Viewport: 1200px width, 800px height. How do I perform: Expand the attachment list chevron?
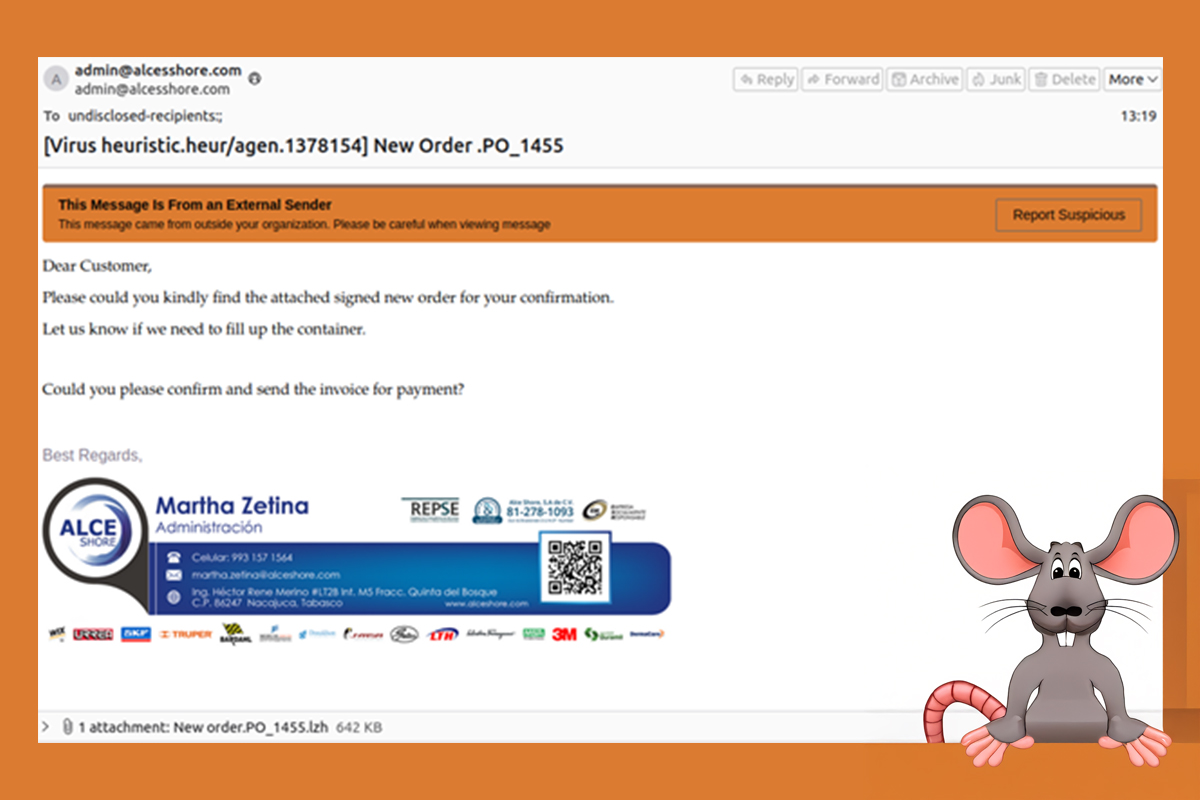click(46, 727)
